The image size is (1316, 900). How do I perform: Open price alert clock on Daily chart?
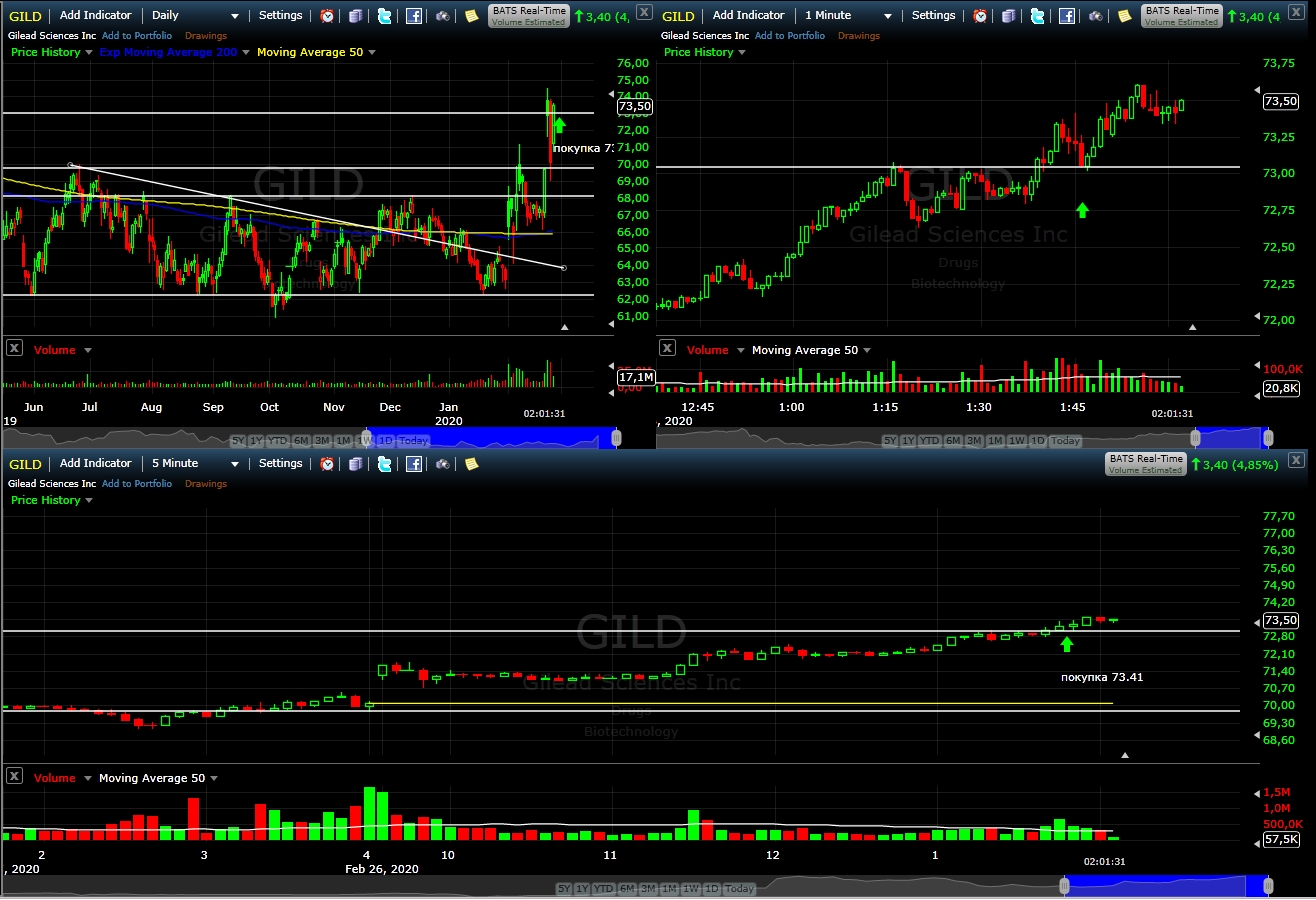(327, 16)
